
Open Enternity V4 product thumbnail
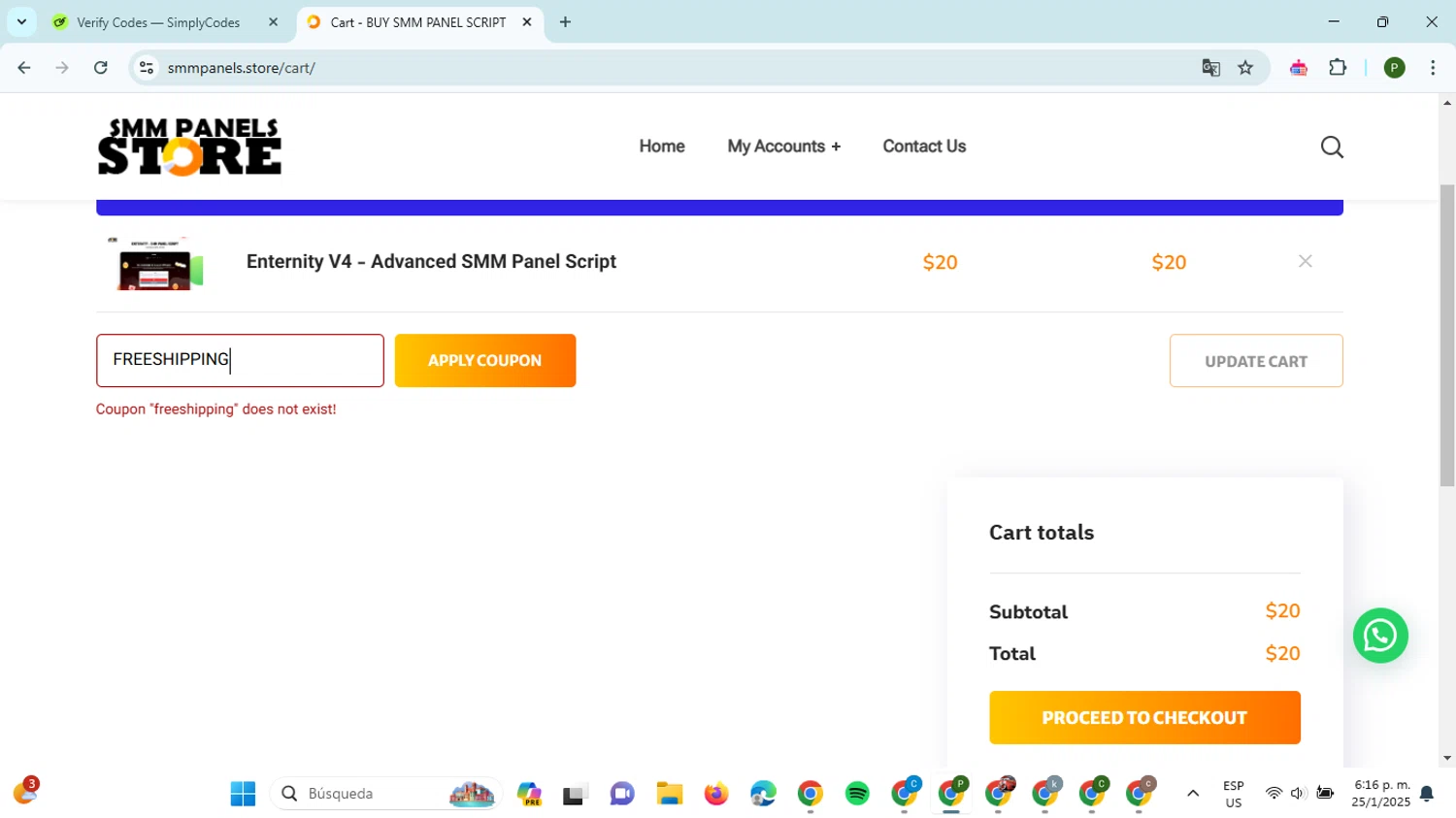pyautogui.click(x=155, y=262)
